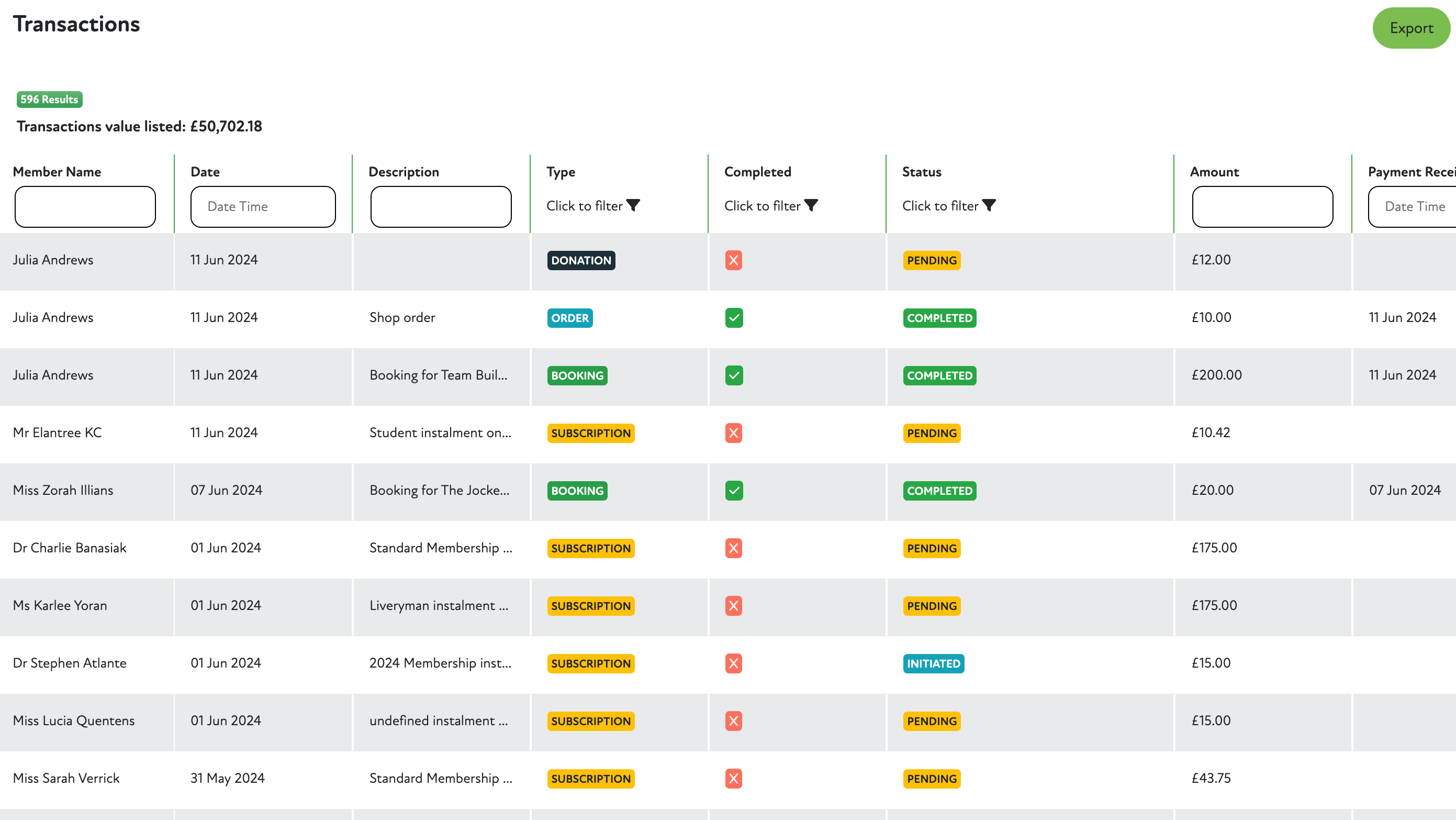Click green check icon on Shop order row
Image resolution: width=1456 pixels, height=820 pixels.
pyautogui.click(x=734, y=318)
